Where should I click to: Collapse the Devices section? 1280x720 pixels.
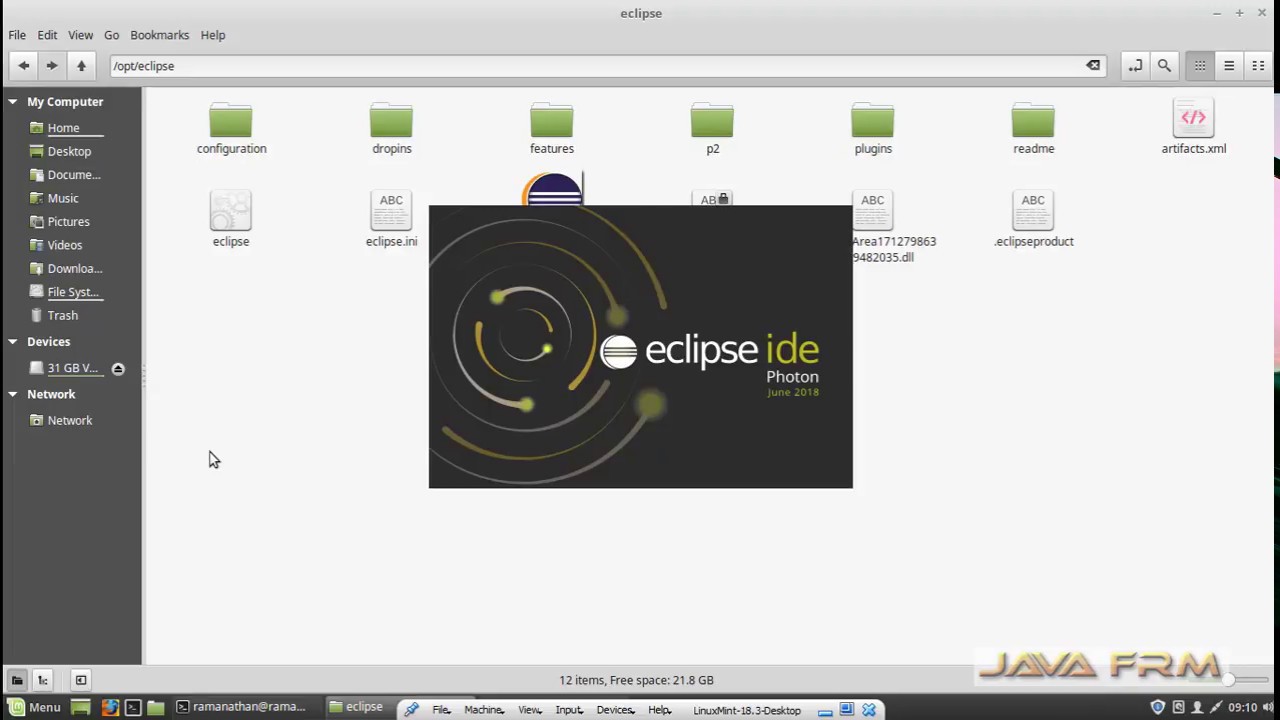tap(13, 342)
